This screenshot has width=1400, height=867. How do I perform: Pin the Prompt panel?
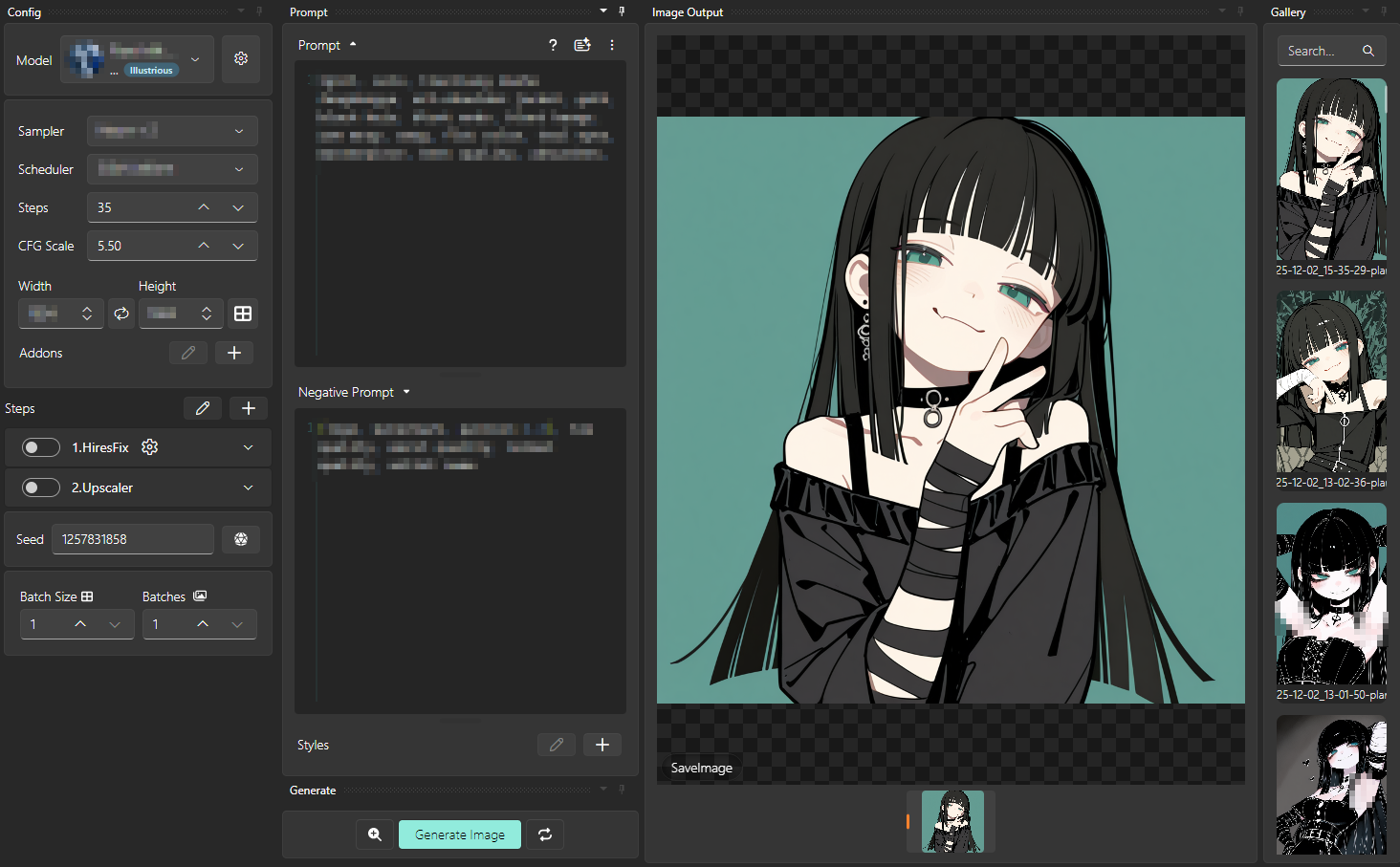[622, 11]
